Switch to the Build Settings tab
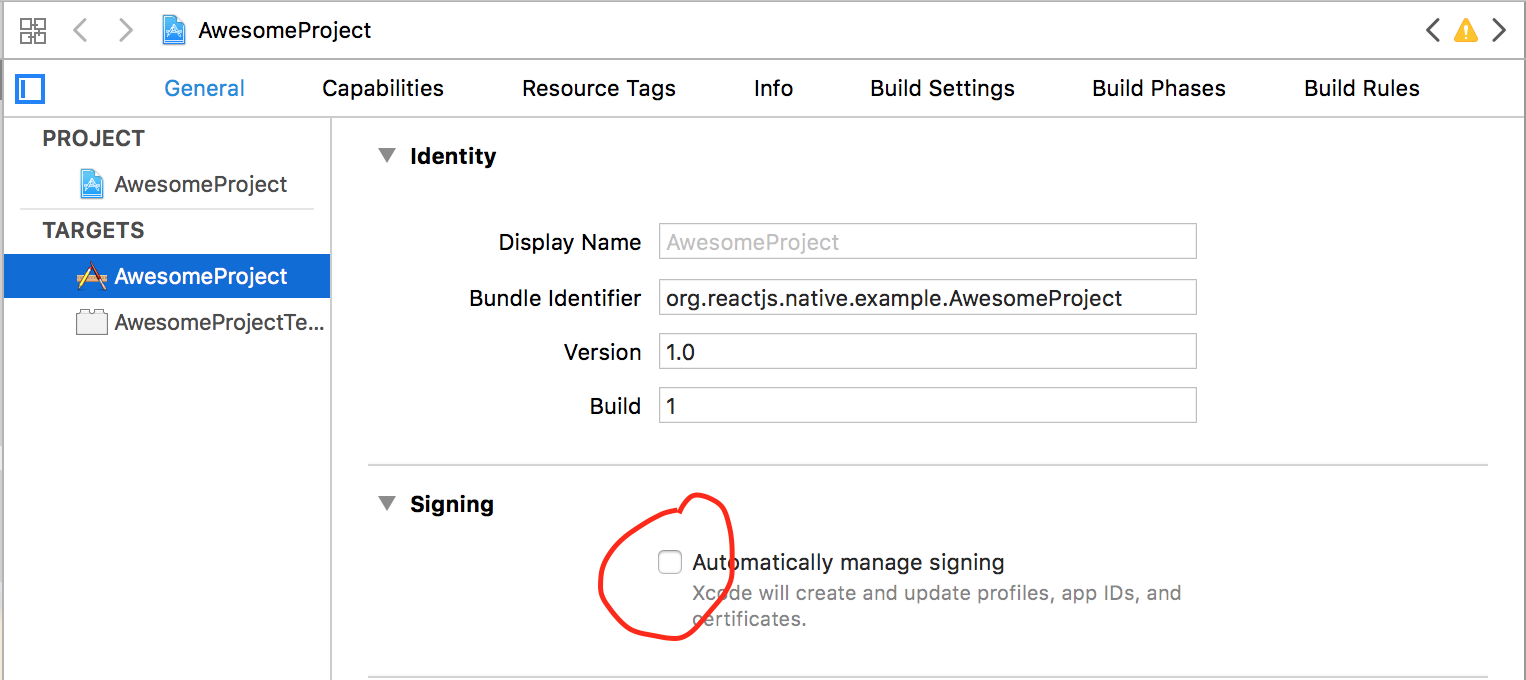 tap(941, 88)
